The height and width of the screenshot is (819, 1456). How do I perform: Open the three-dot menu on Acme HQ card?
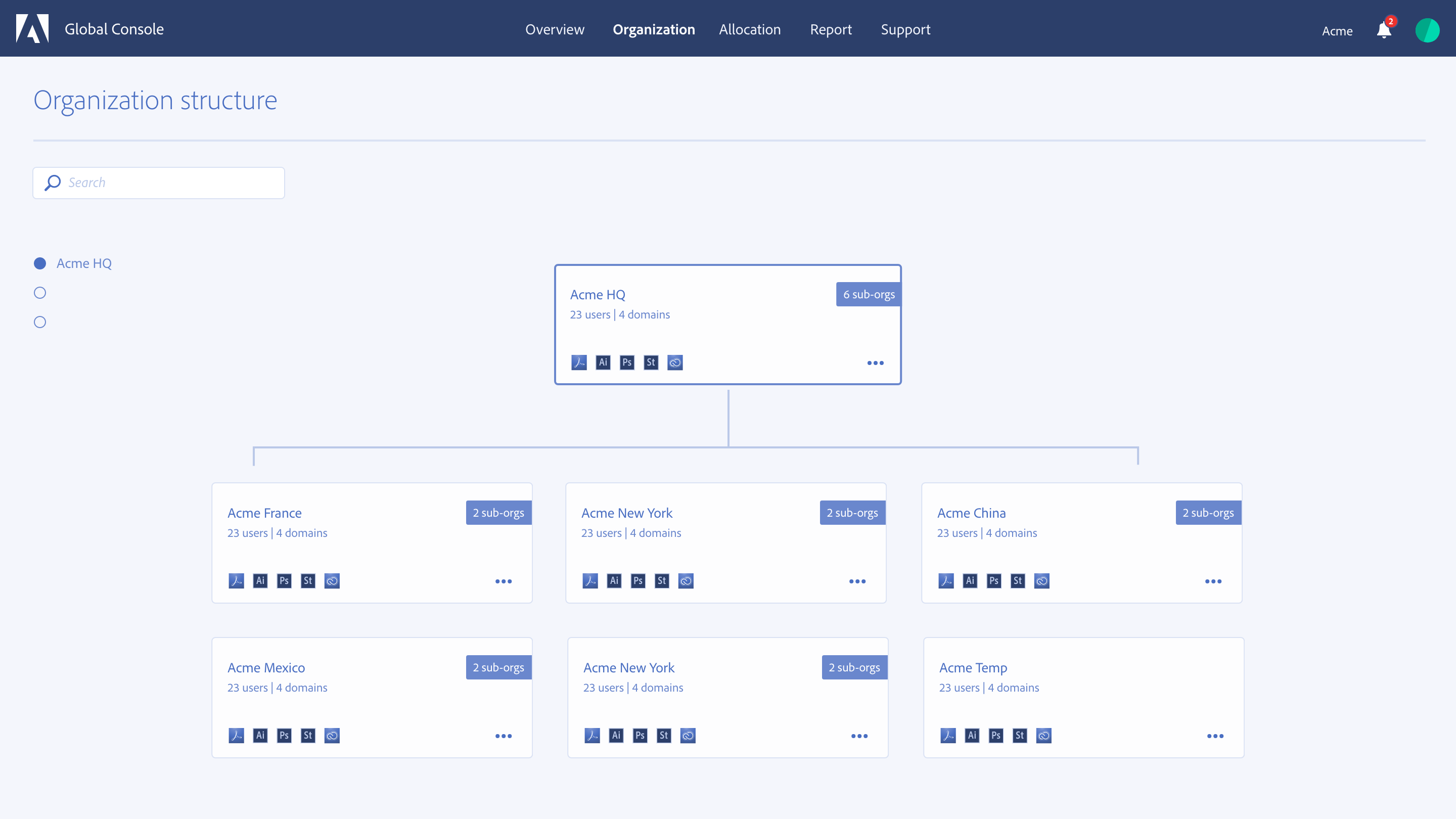[x=876, y=363]
